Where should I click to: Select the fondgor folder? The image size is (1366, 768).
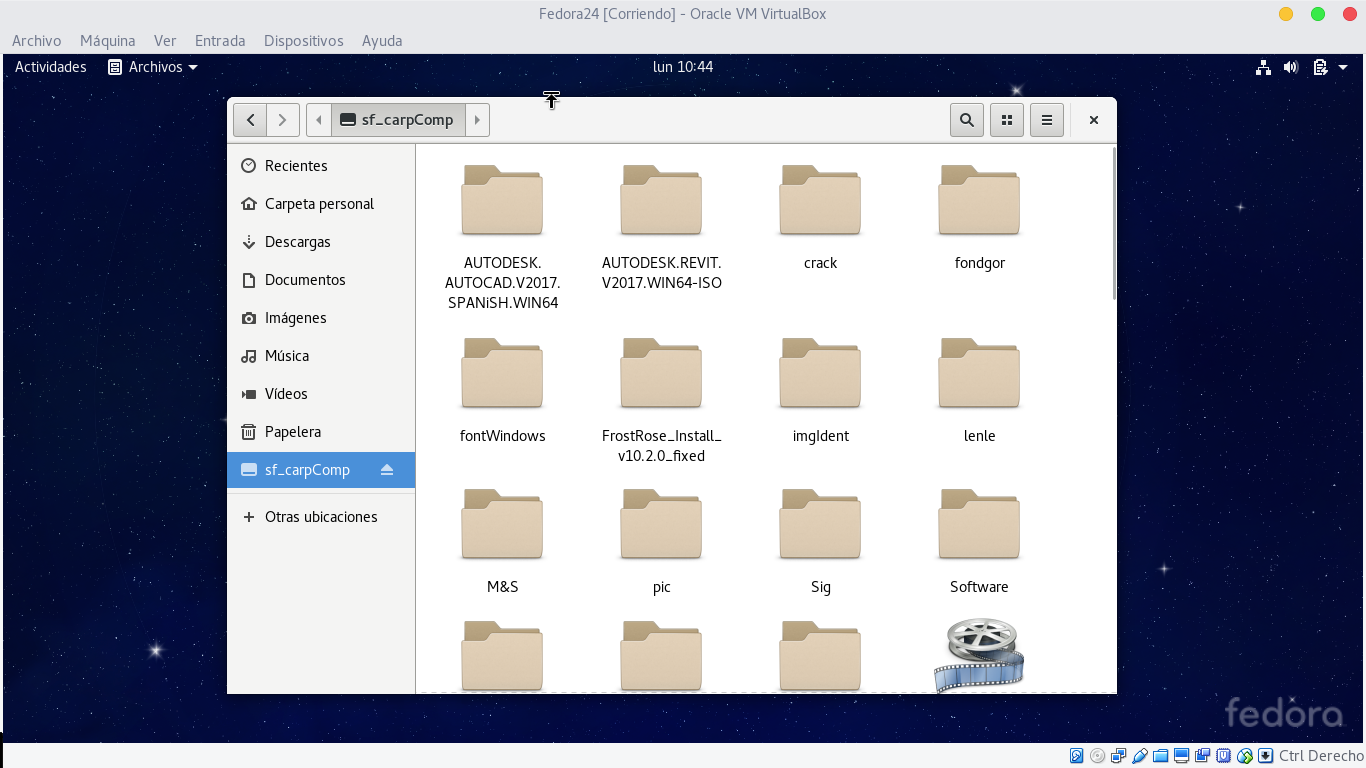tap(979, 218)
